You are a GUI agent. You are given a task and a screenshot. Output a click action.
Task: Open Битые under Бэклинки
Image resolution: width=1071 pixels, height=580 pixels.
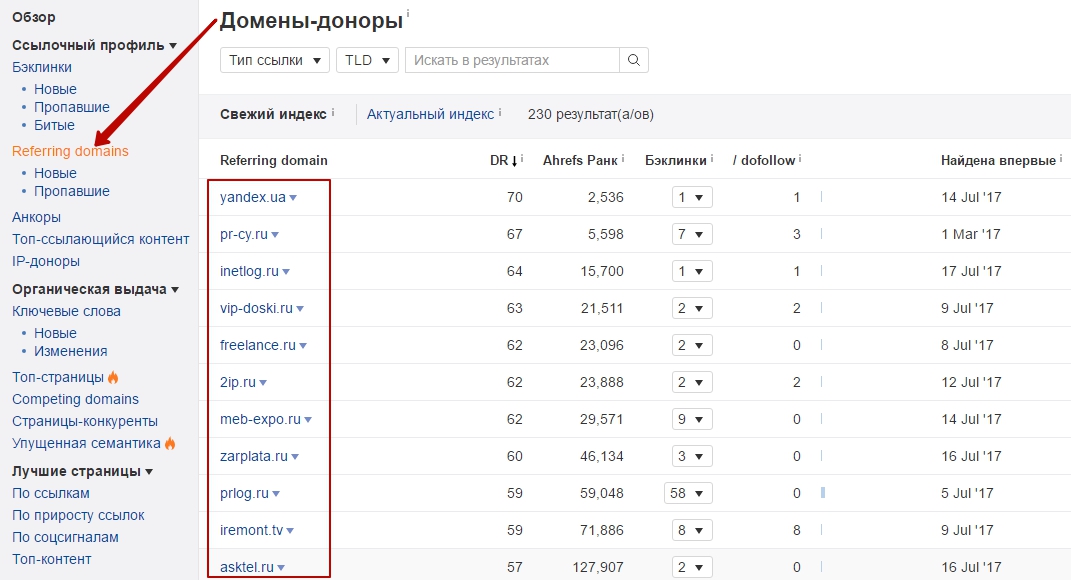click(54, 125)
